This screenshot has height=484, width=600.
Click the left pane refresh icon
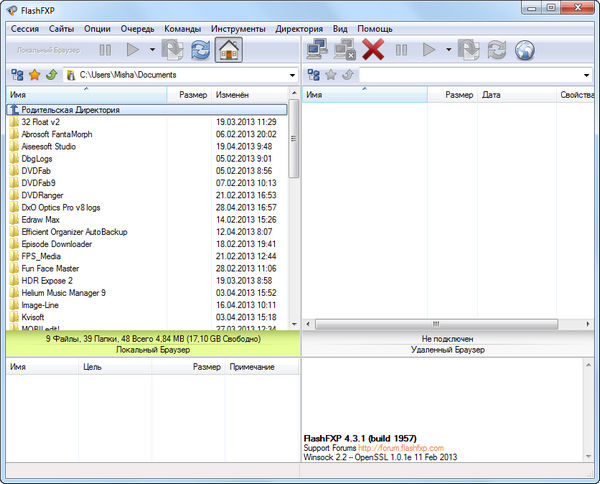200,49
